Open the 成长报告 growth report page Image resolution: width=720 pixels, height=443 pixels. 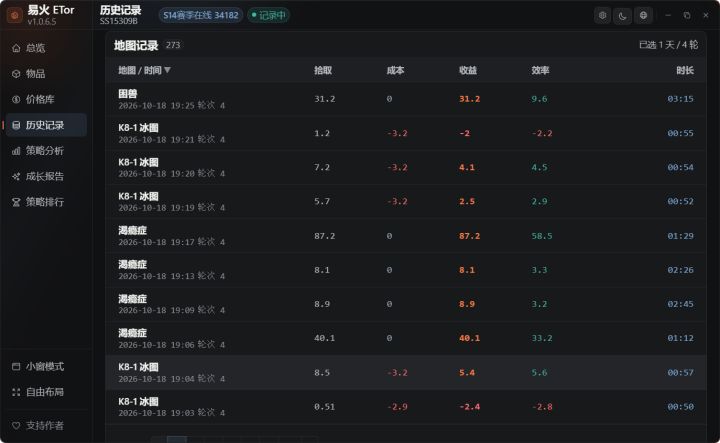[x=46, y=176]
